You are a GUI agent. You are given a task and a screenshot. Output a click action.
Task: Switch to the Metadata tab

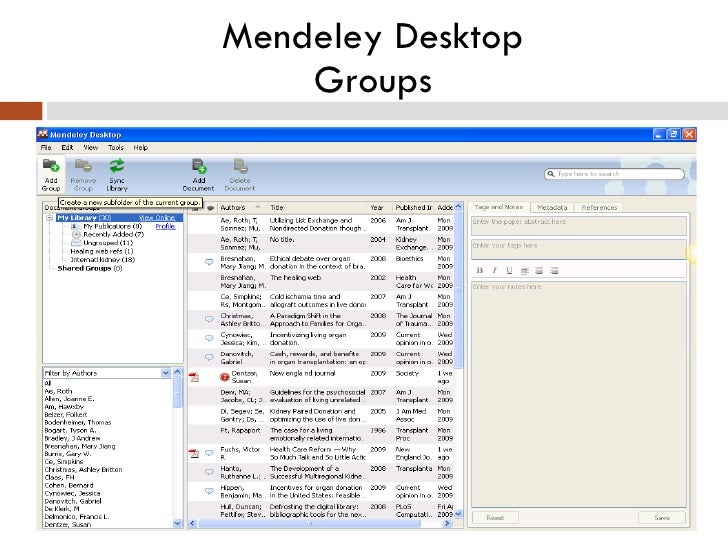pyautogui.click(x=552, y=208)
